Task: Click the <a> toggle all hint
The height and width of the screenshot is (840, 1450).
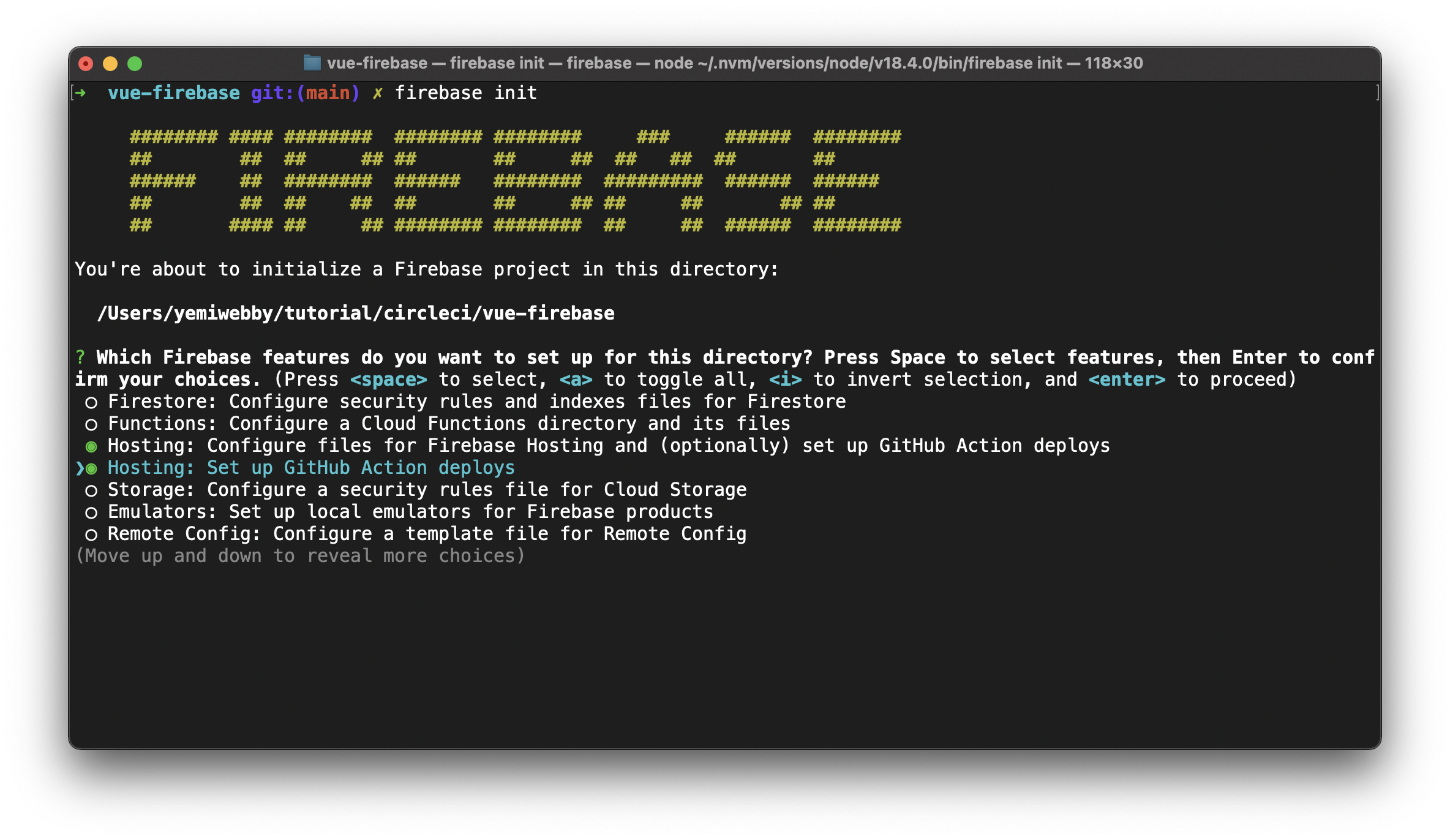Action: [x=576, y=380]
